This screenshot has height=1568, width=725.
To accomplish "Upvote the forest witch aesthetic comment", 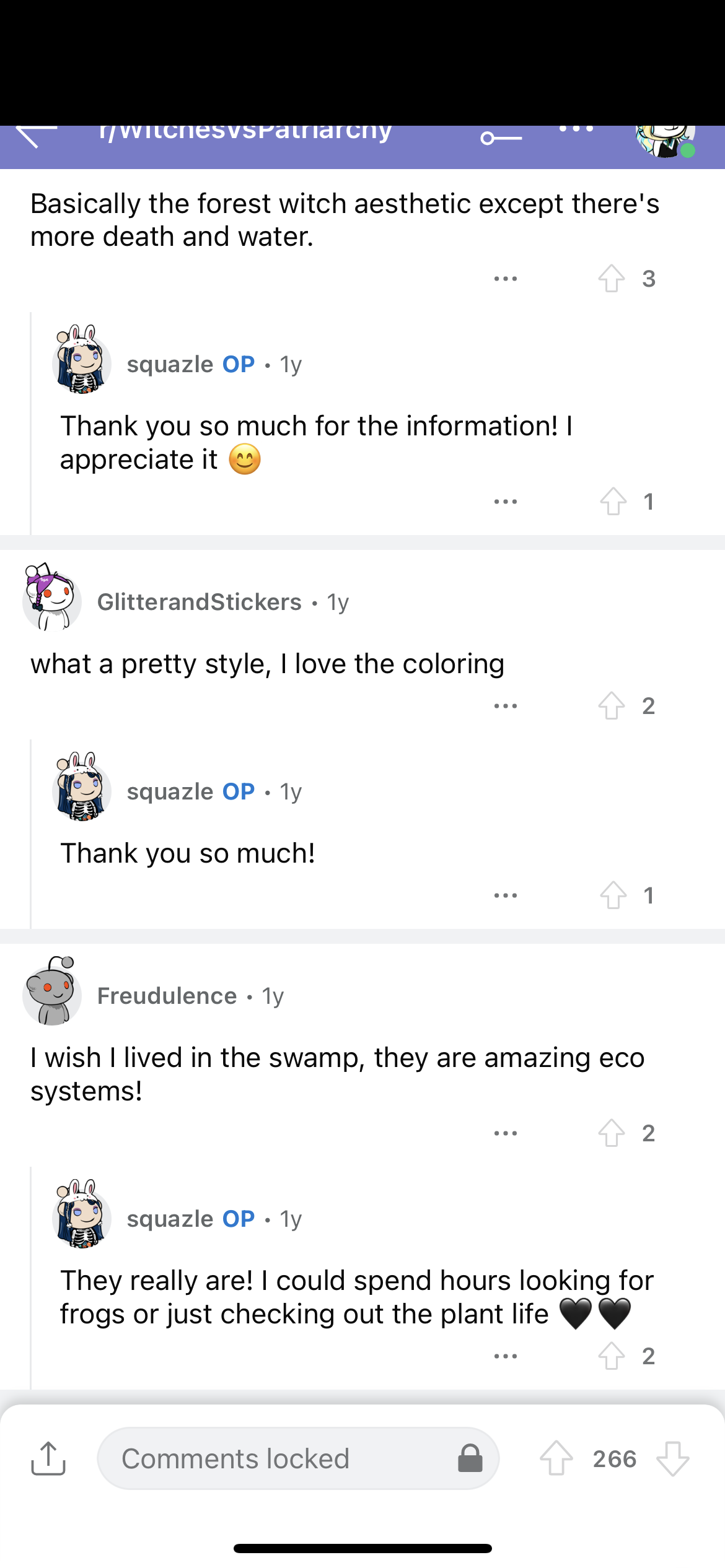I will [x=612, y=278].
